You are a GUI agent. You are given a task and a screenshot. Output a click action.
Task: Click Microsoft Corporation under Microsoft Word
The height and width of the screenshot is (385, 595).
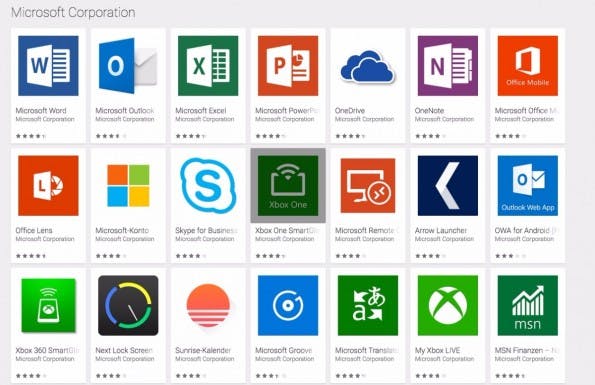coord(45,119)
